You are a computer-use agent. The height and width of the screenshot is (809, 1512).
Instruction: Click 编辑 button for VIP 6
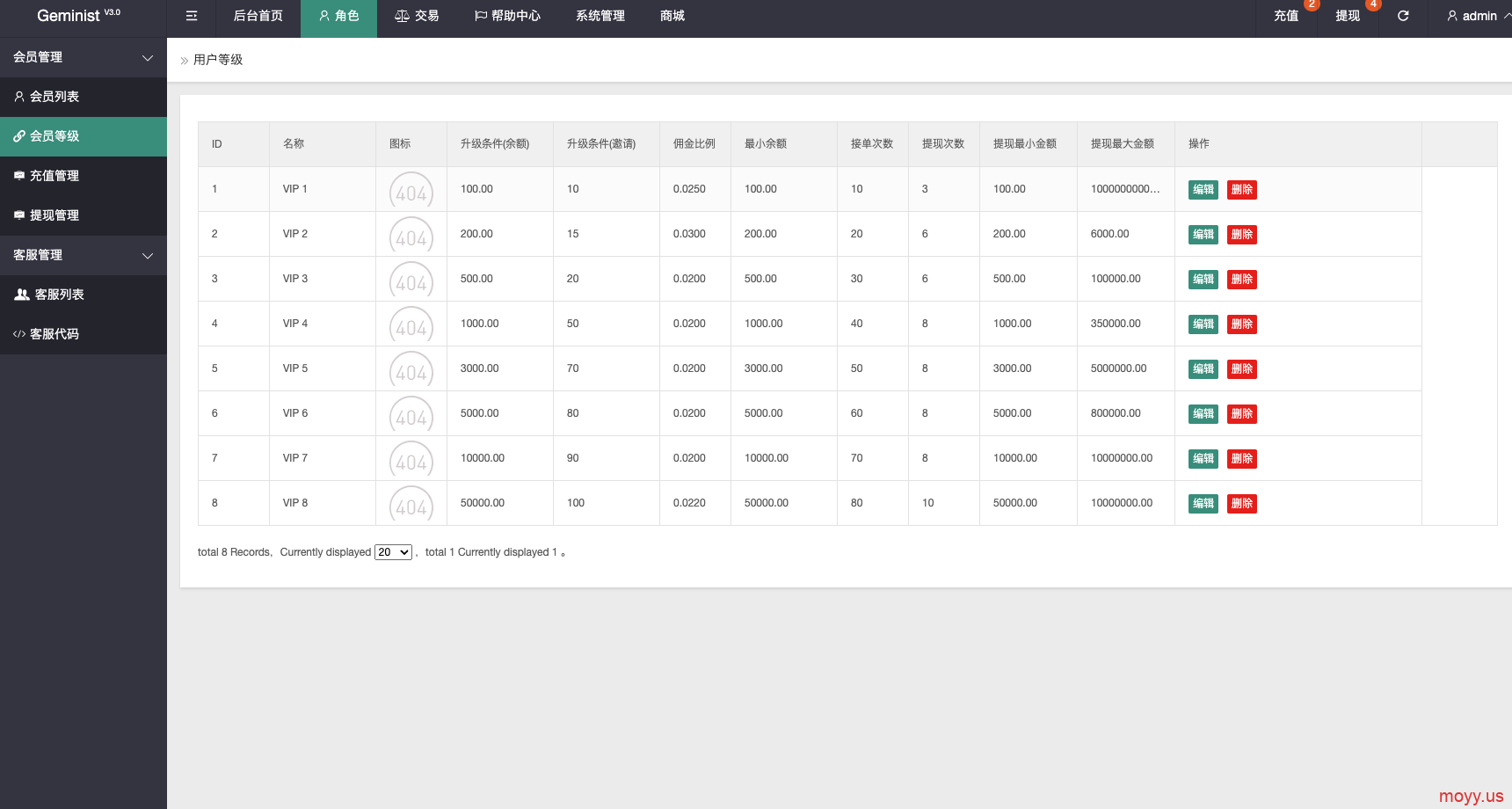point(1203,414)
